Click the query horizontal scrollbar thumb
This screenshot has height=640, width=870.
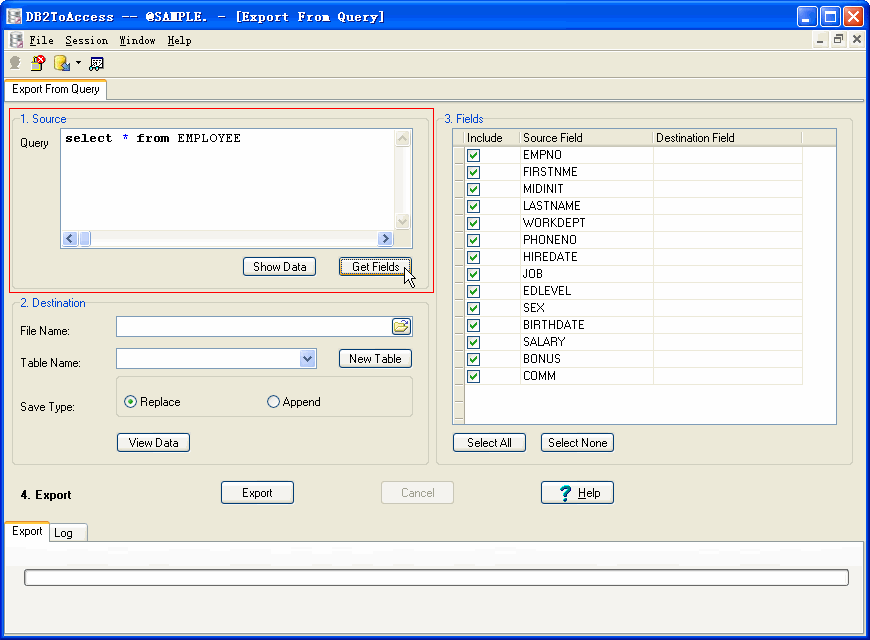(x=85, y=239)
